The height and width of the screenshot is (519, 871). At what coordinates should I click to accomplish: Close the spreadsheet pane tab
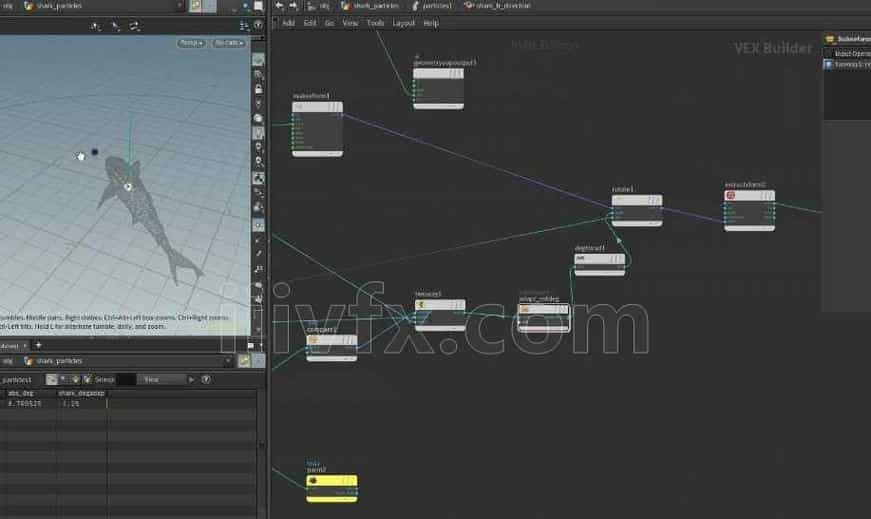pyautogui.click(x=25, y=346)
